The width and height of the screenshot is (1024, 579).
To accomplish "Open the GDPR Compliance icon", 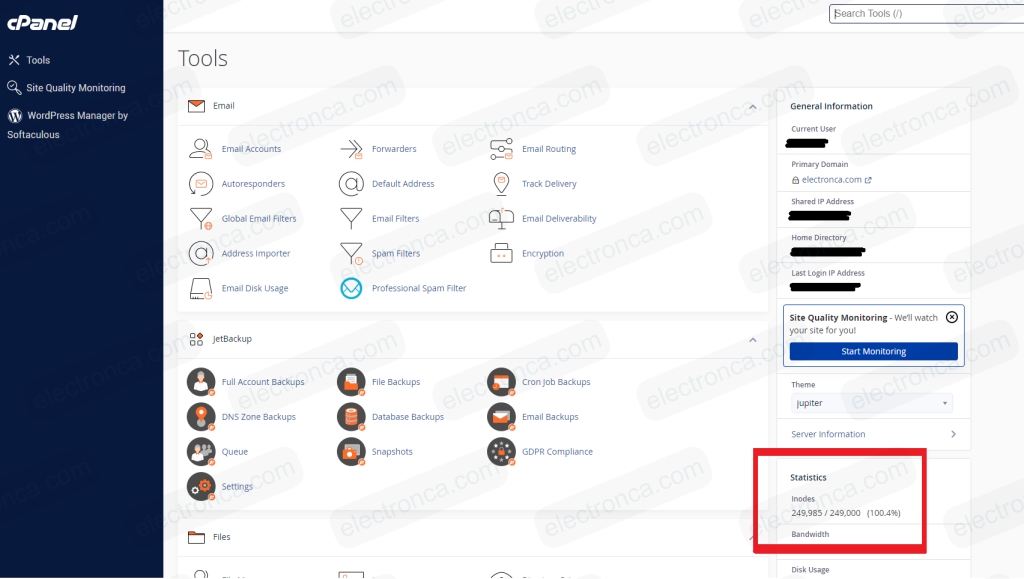I will [x=501, y=452].
